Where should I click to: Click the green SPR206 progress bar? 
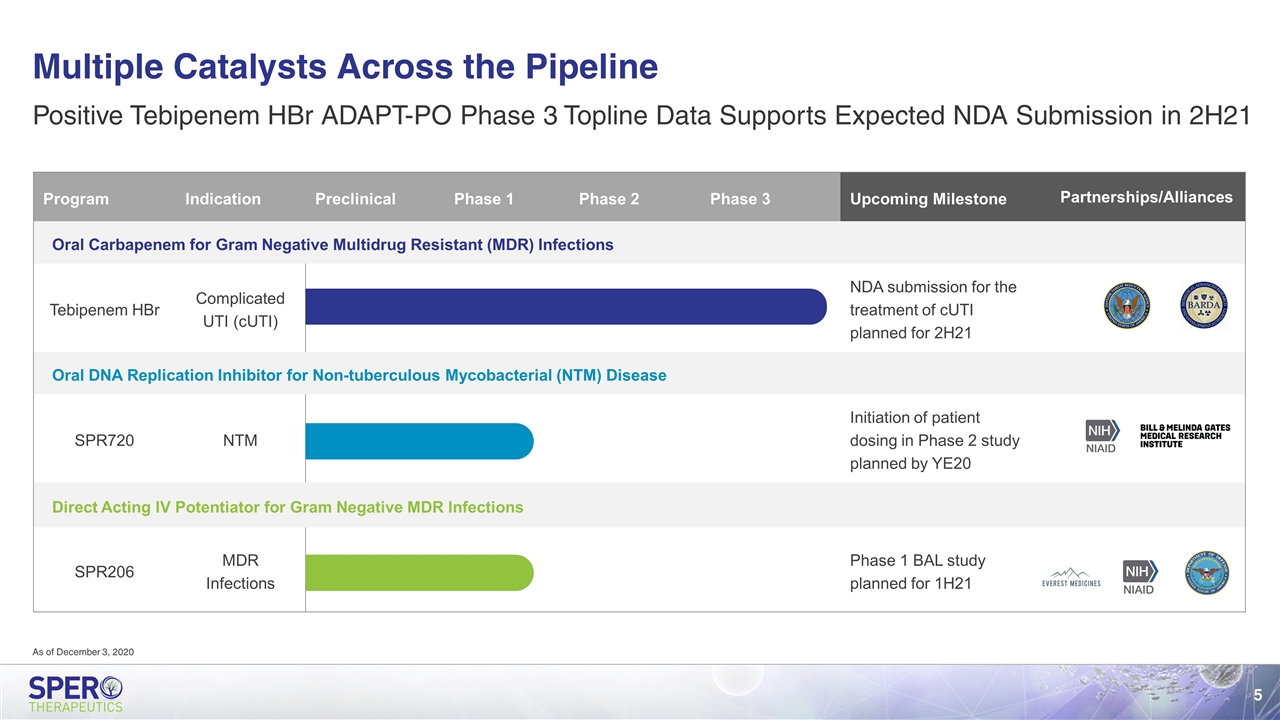pyautogui.click(x=419, y=572)
